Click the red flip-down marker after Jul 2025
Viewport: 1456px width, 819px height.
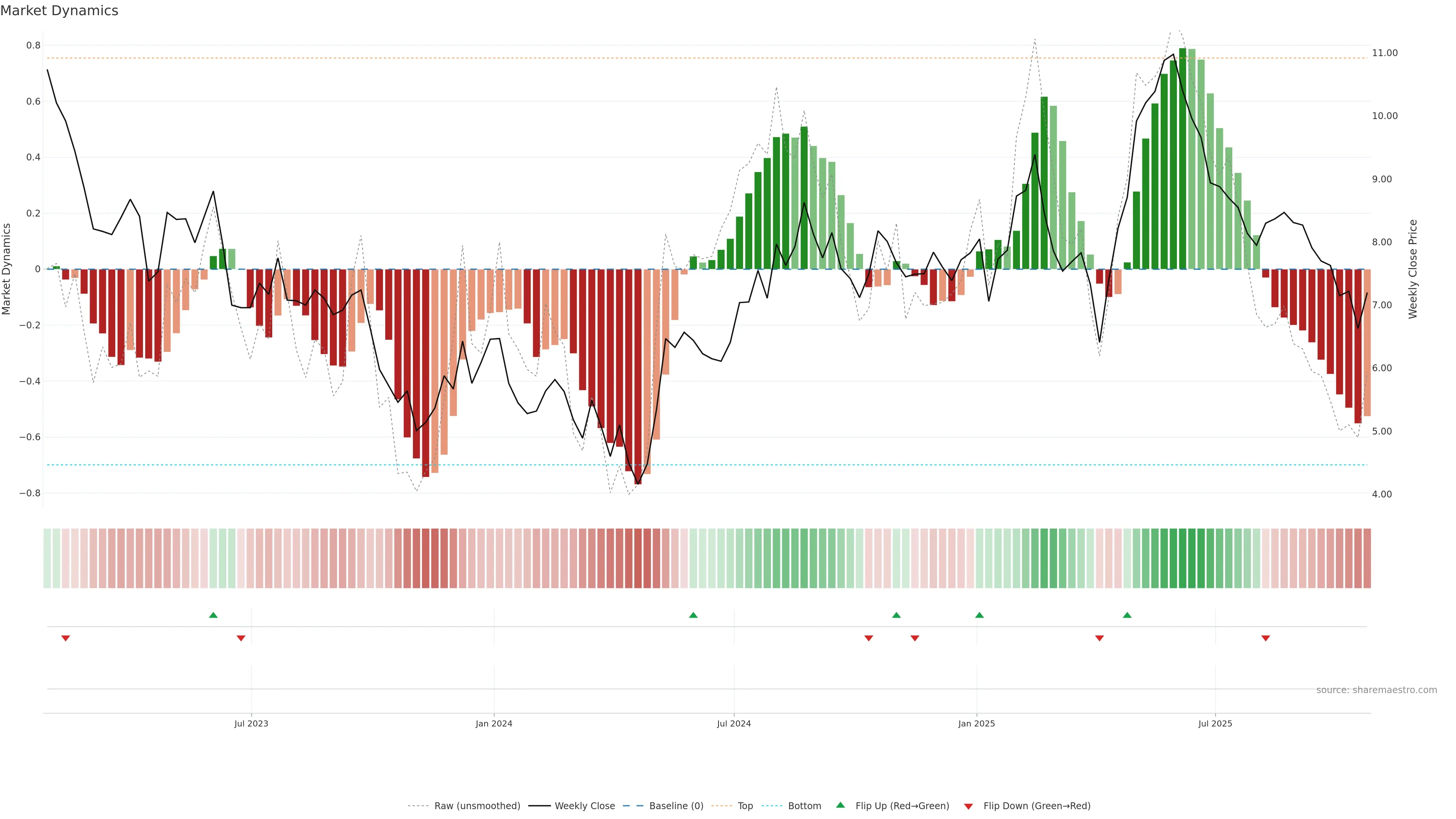point(1266,638)
